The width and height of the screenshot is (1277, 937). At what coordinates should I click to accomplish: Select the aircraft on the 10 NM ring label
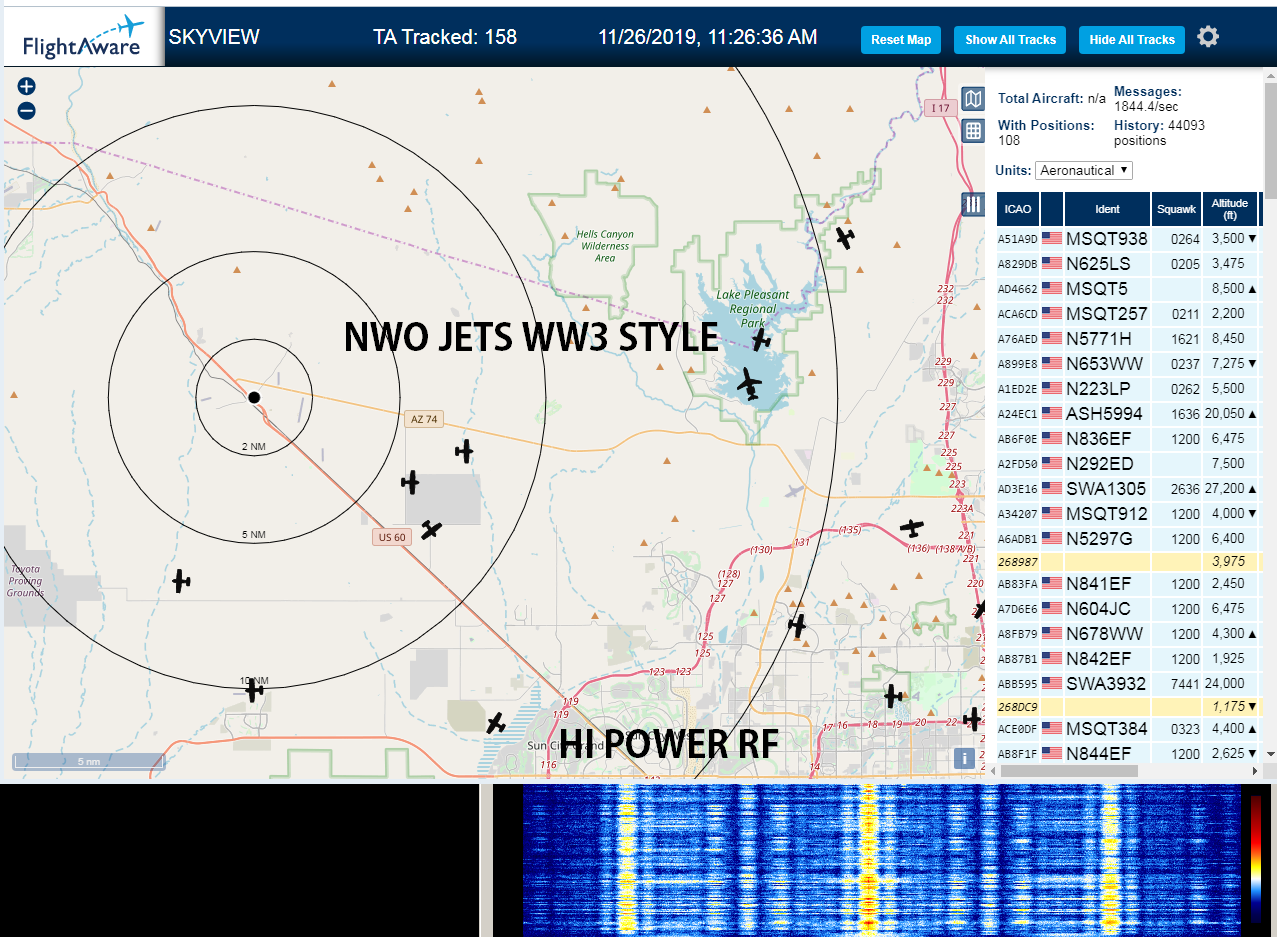point(254,689)
